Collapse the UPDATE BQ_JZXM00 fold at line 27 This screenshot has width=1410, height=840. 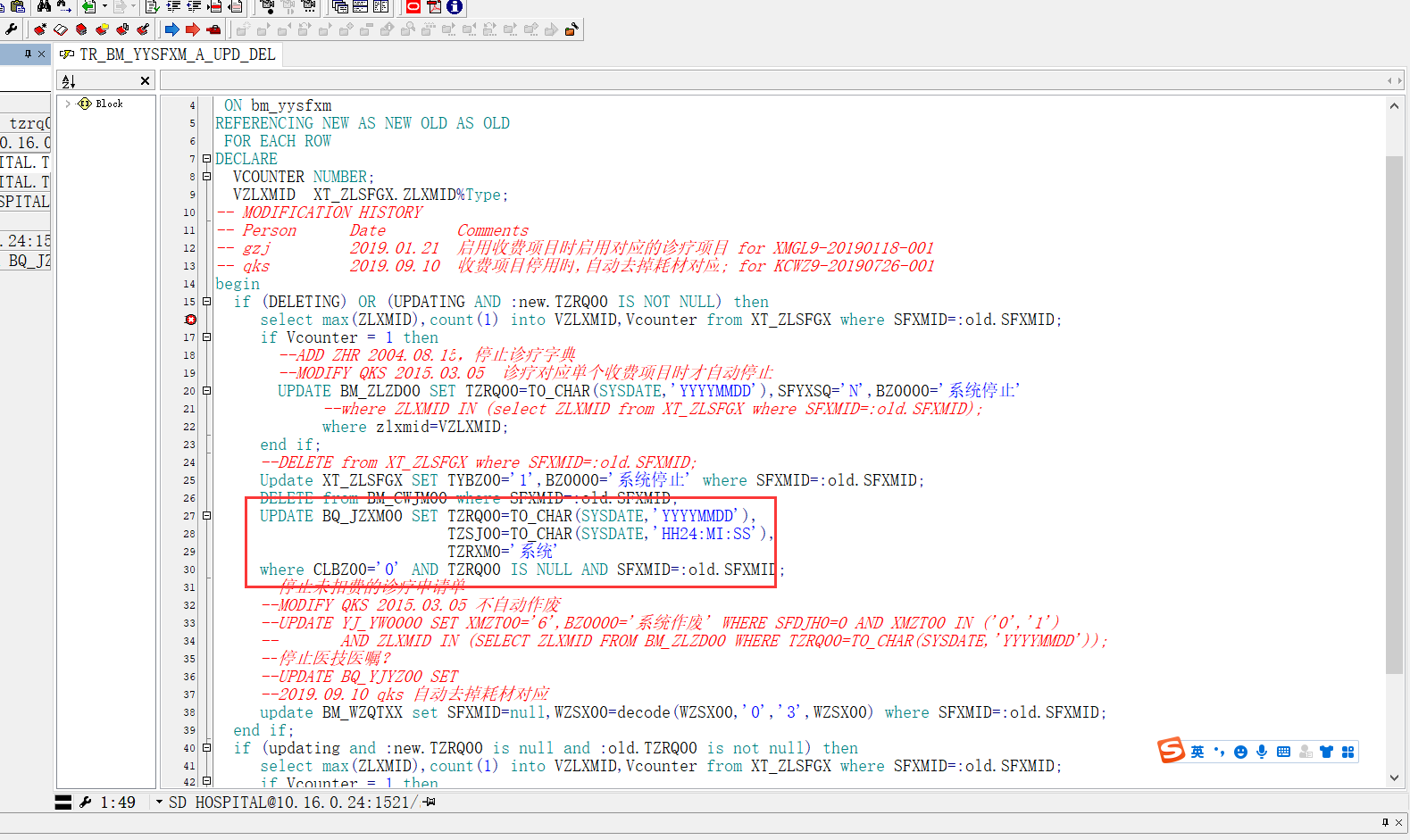pos(206,516)
